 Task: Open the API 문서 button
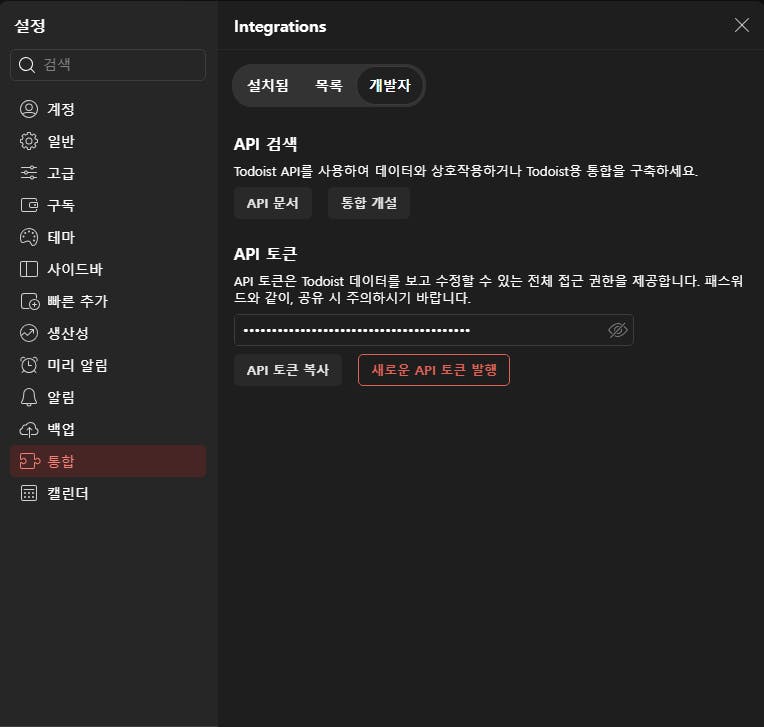click(x=273, y=203)
